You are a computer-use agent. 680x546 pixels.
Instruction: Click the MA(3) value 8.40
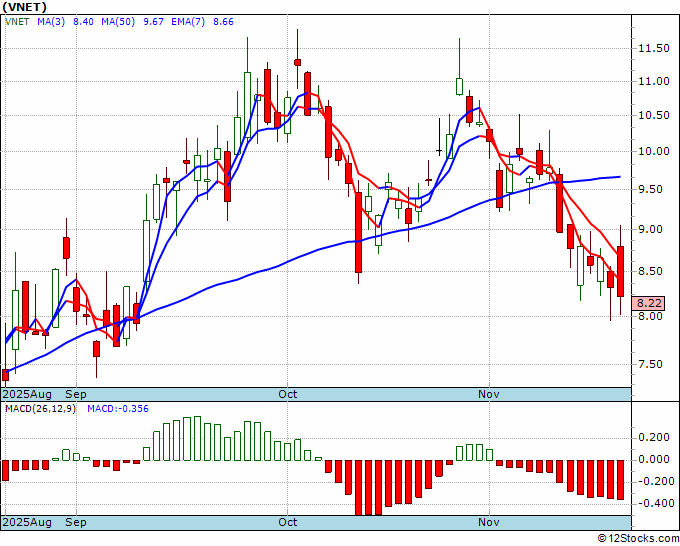[83, 22]
